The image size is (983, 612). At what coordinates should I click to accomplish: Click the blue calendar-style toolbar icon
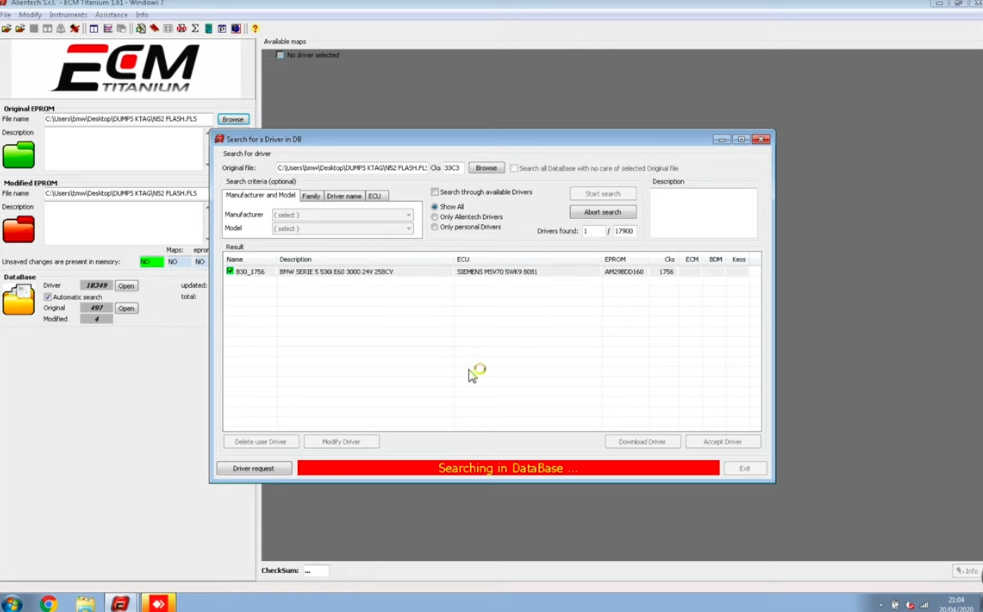point(222,29)
